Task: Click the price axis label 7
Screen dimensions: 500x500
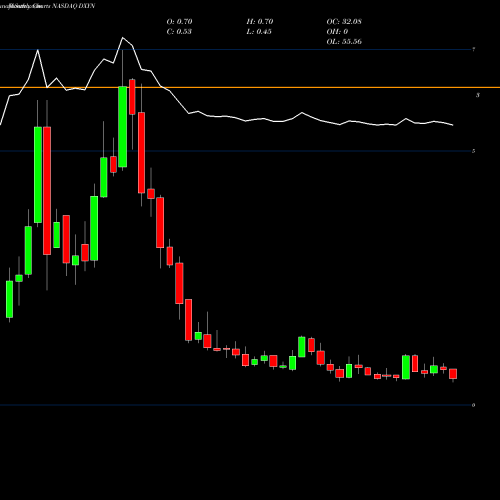Action: click(x=473, y=50)
